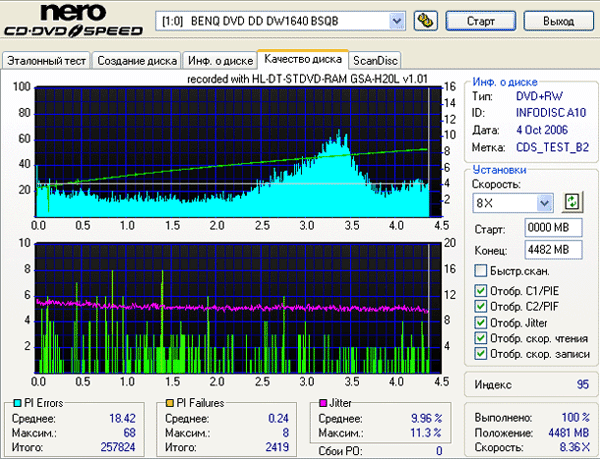Uncheck the Отобр. C2/PIF checkbox
Viewport: 600px width, 459px height.
481,307
